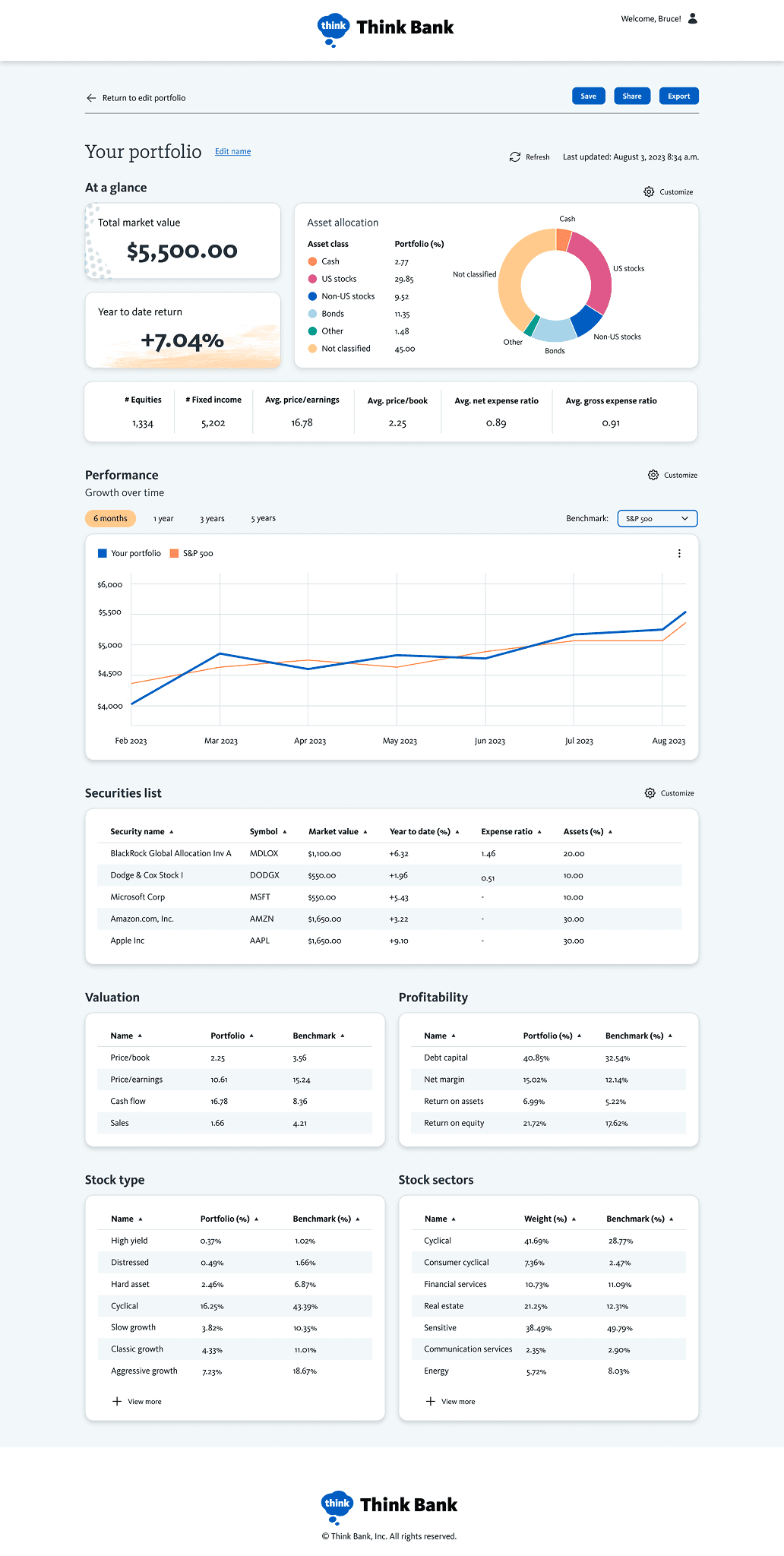Click the plus icon under Stock sectors
The image size is (784, 1556).
point(431,1401)
